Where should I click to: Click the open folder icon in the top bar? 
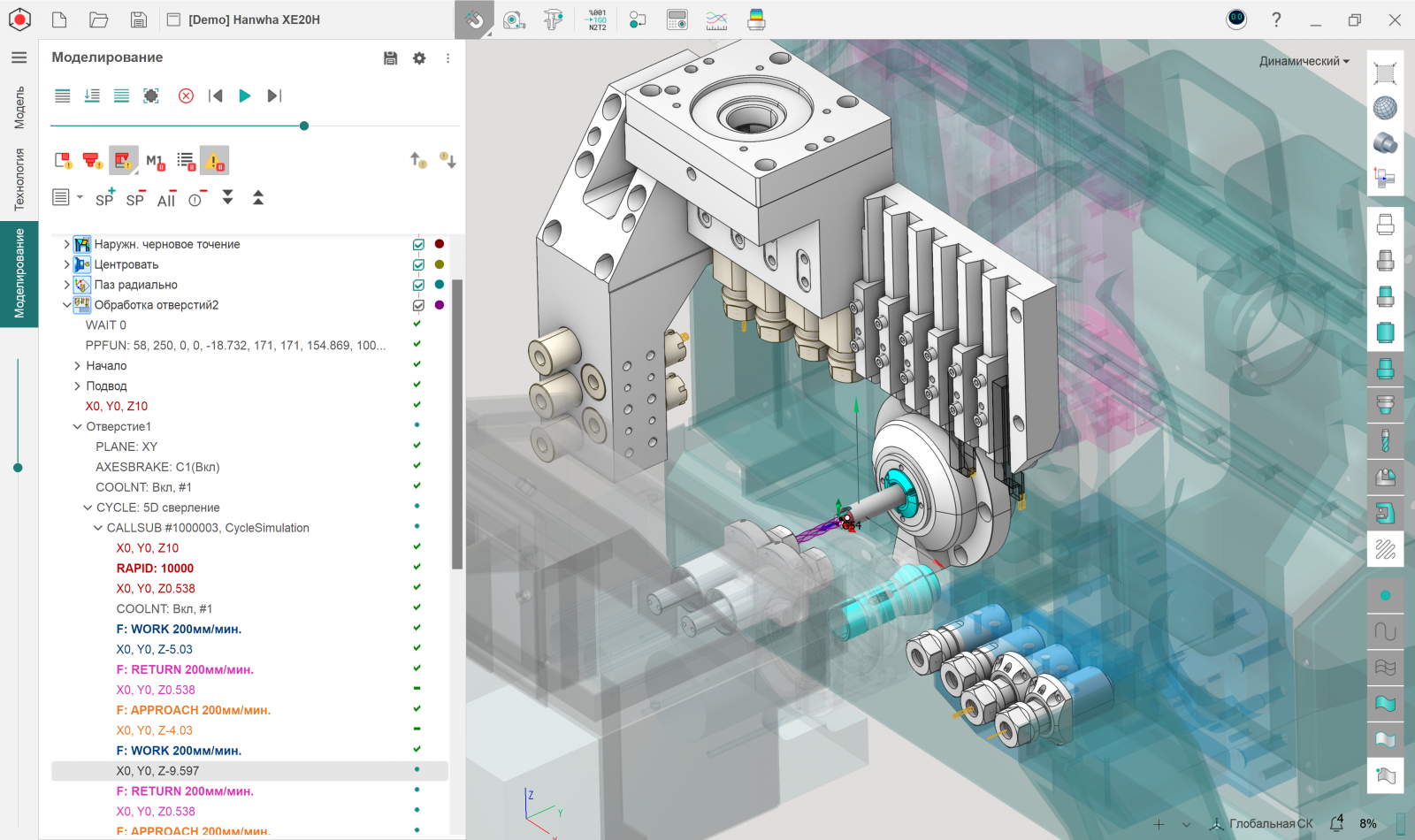[x=99, y=19]
